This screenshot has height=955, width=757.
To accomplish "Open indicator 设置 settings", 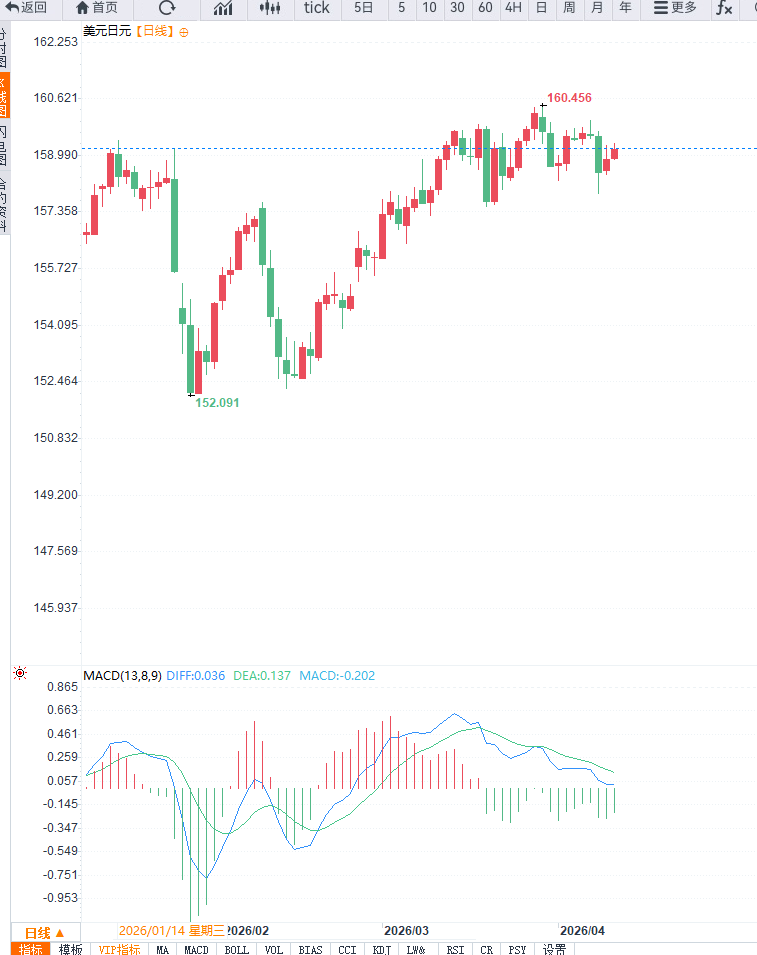I will [x=555, y=949].
